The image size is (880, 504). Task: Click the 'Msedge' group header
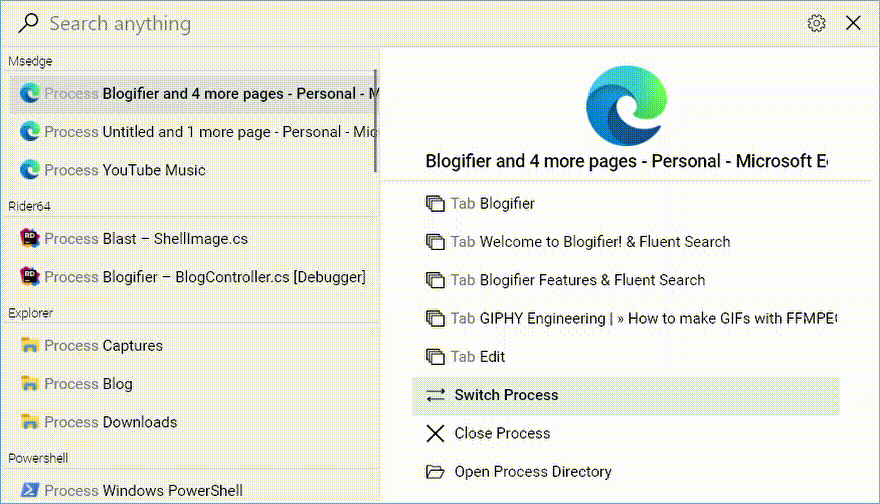30,61
